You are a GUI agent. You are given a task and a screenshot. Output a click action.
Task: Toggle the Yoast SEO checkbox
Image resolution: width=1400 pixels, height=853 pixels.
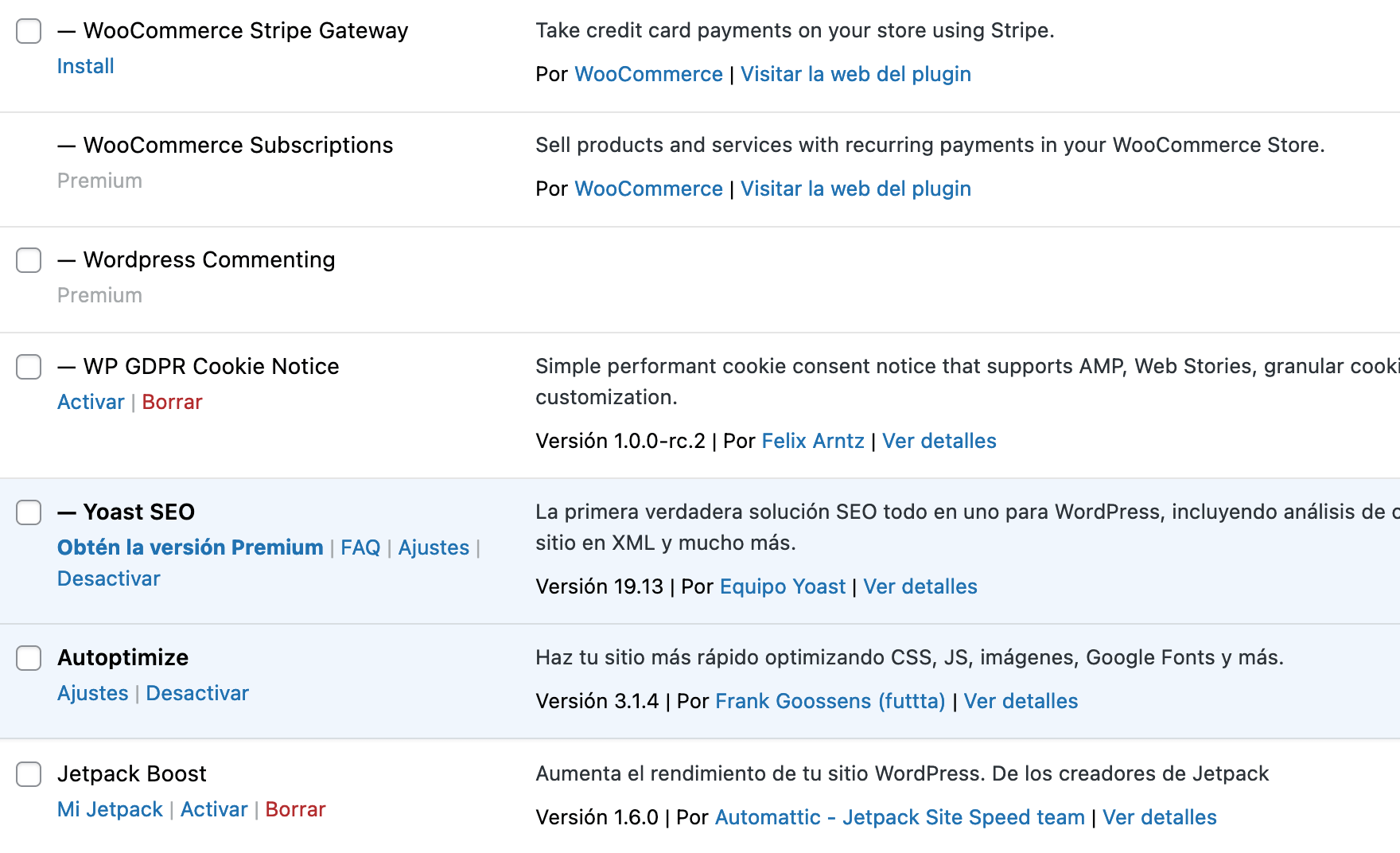pos(29,512)
